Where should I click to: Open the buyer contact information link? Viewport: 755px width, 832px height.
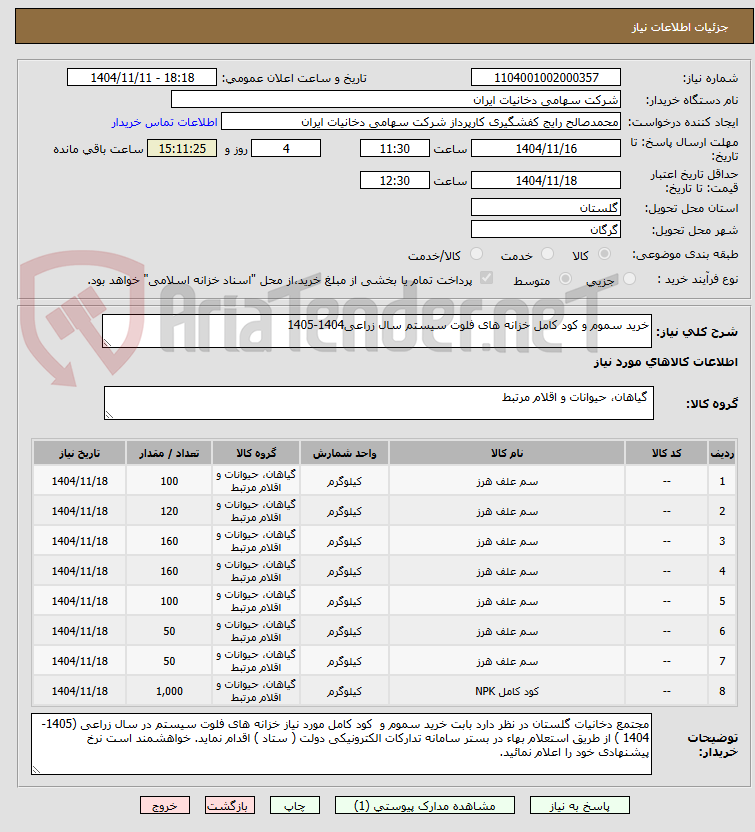164,123
